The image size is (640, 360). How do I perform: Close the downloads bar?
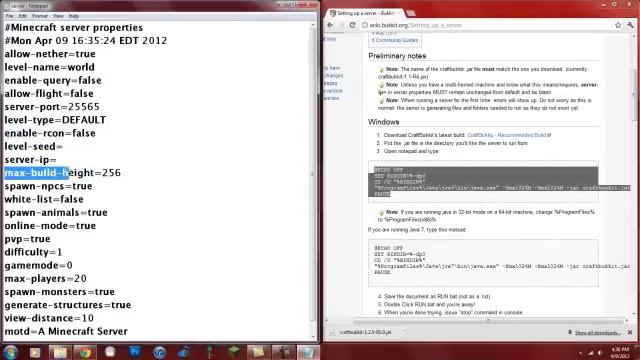[630, 332]
